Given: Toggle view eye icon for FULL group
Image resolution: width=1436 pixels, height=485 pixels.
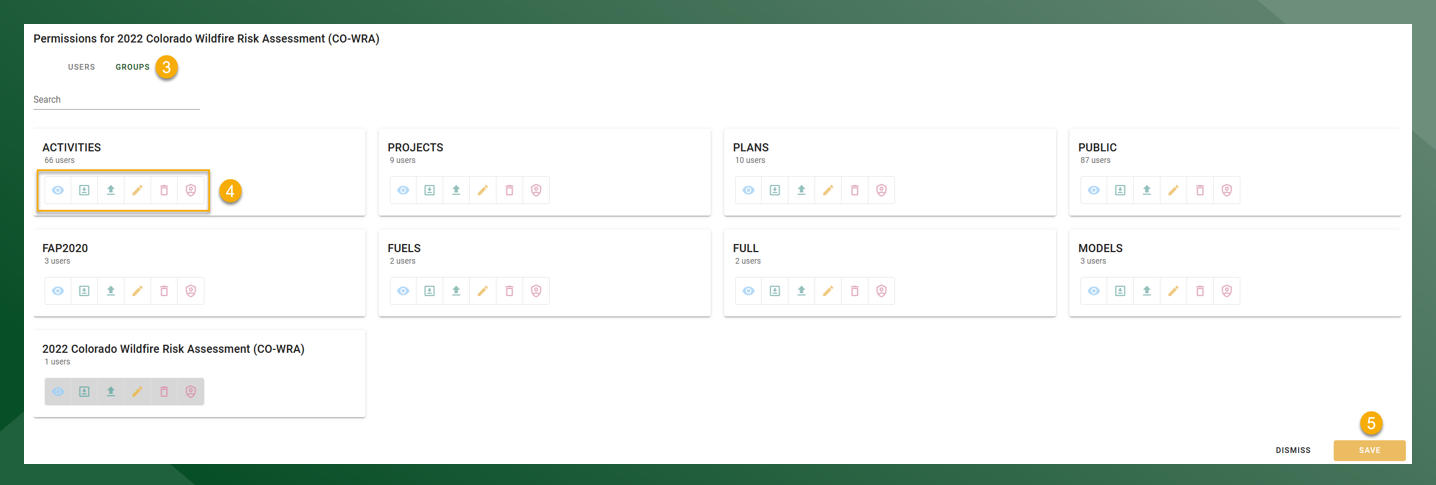Looking at the screenshot, I should click(x=748, y=290).
